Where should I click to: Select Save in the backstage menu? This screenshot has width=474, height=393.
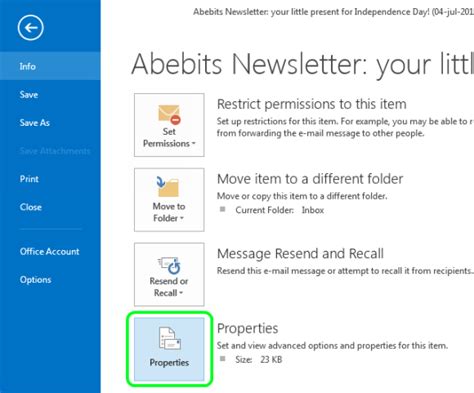pyautogui.click(x=29, y=95)
